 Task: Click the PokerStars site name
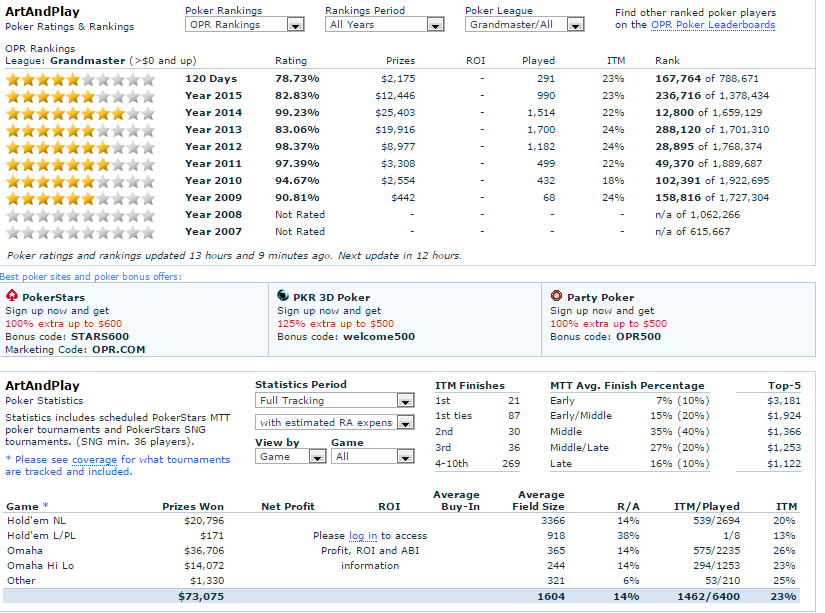(x=53, y=297)
